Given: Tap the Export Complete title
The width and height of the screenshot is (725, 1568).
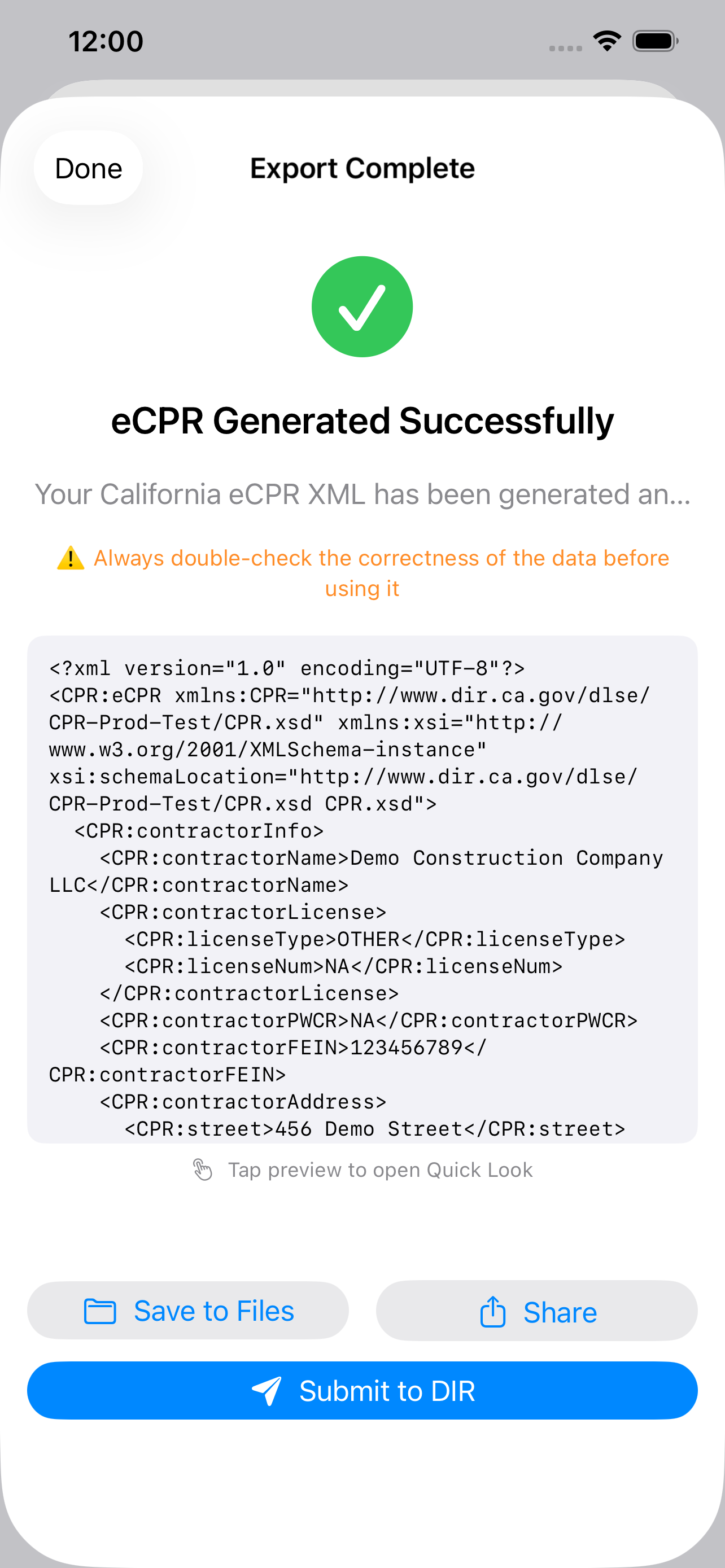Looking at the screenshot, I should click(362, 169).
